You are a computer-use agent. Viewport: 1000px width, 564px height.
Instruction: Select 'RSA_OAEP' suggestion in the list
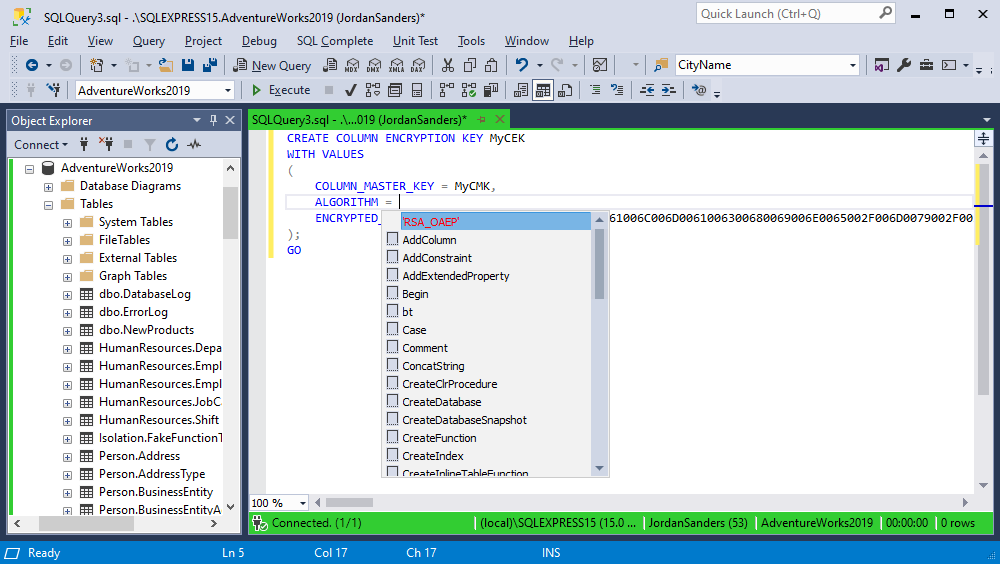[x=496, y=221]
